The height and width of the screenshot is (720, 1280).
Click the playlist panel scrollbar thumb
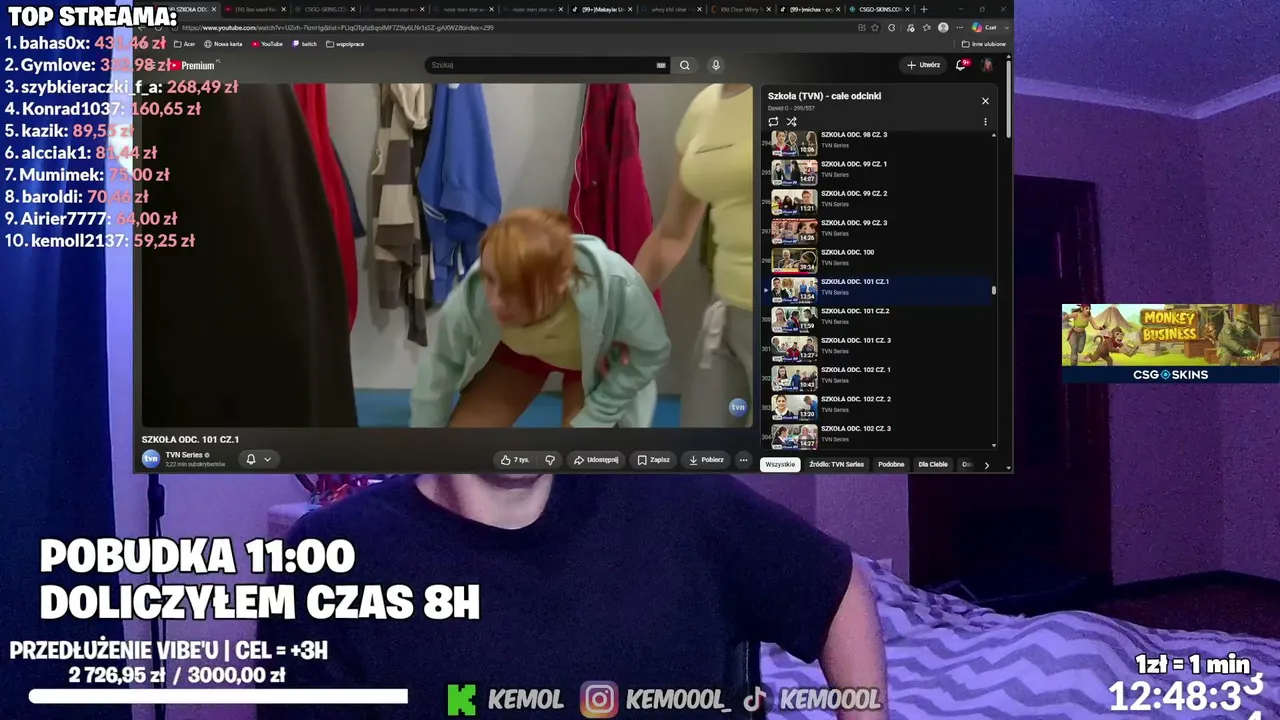click(994, 291)
